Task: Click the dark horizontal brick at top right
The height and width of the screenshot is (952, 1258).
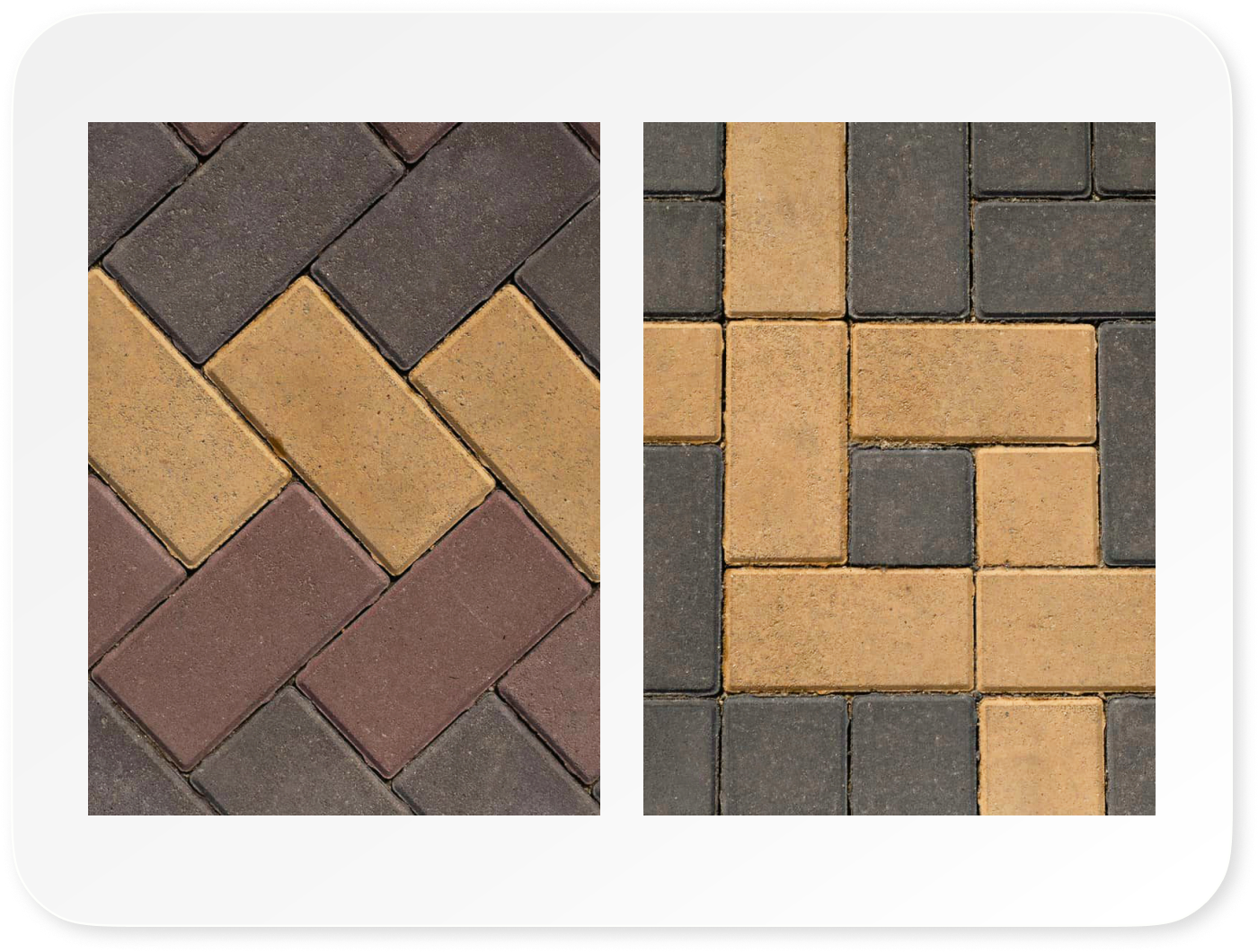Action: point(1064,260)
